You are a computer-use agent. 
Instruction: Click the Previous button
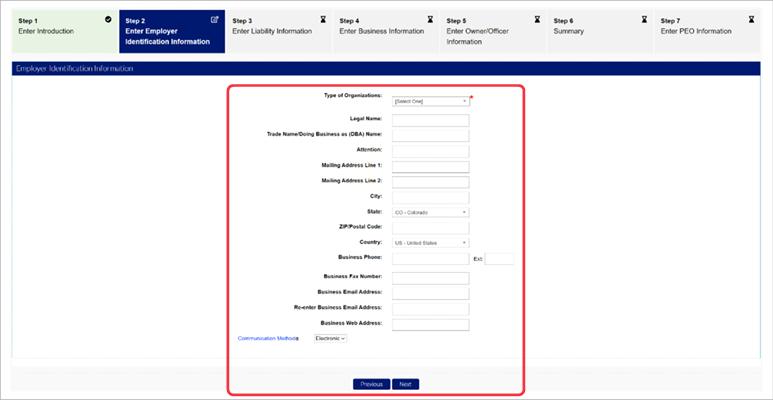click(371, 384)
